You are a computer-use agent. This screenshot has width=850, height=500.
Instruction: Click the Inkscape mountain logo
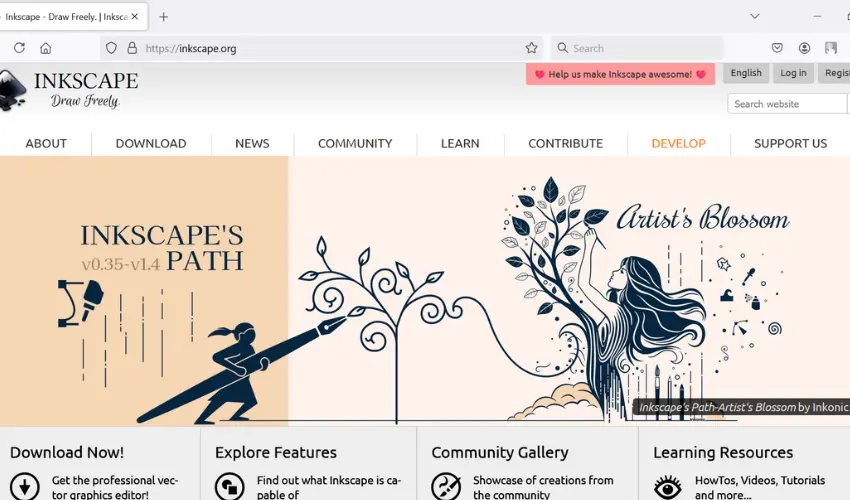point(12,90)
